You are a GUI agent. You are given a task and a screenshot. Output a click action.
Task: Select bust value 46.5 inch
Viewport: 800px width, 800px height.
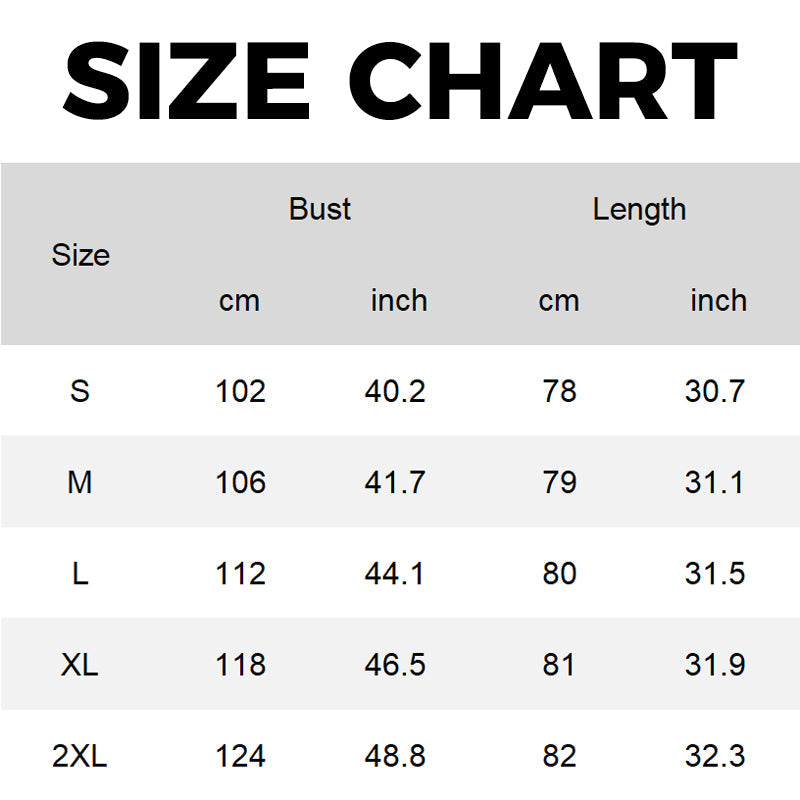[x=395, y=664]
